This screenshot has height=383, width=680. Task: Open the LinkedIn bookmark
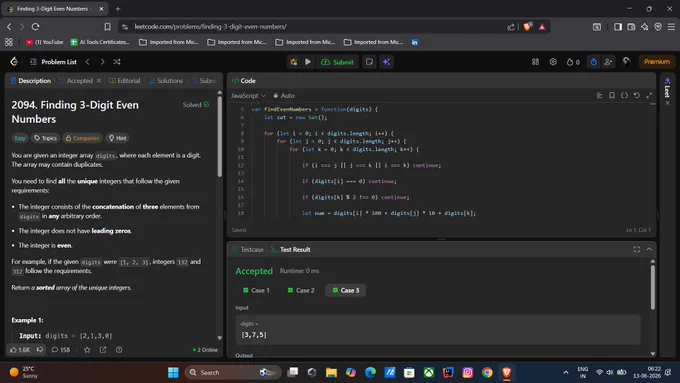click(x=415, y=42)
